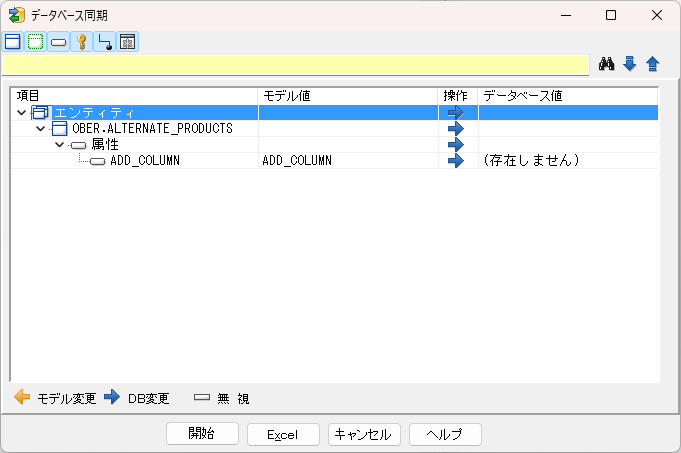The image size is (681, 453).
Task: Click the 操作 column header
Action: coord(458,96)
